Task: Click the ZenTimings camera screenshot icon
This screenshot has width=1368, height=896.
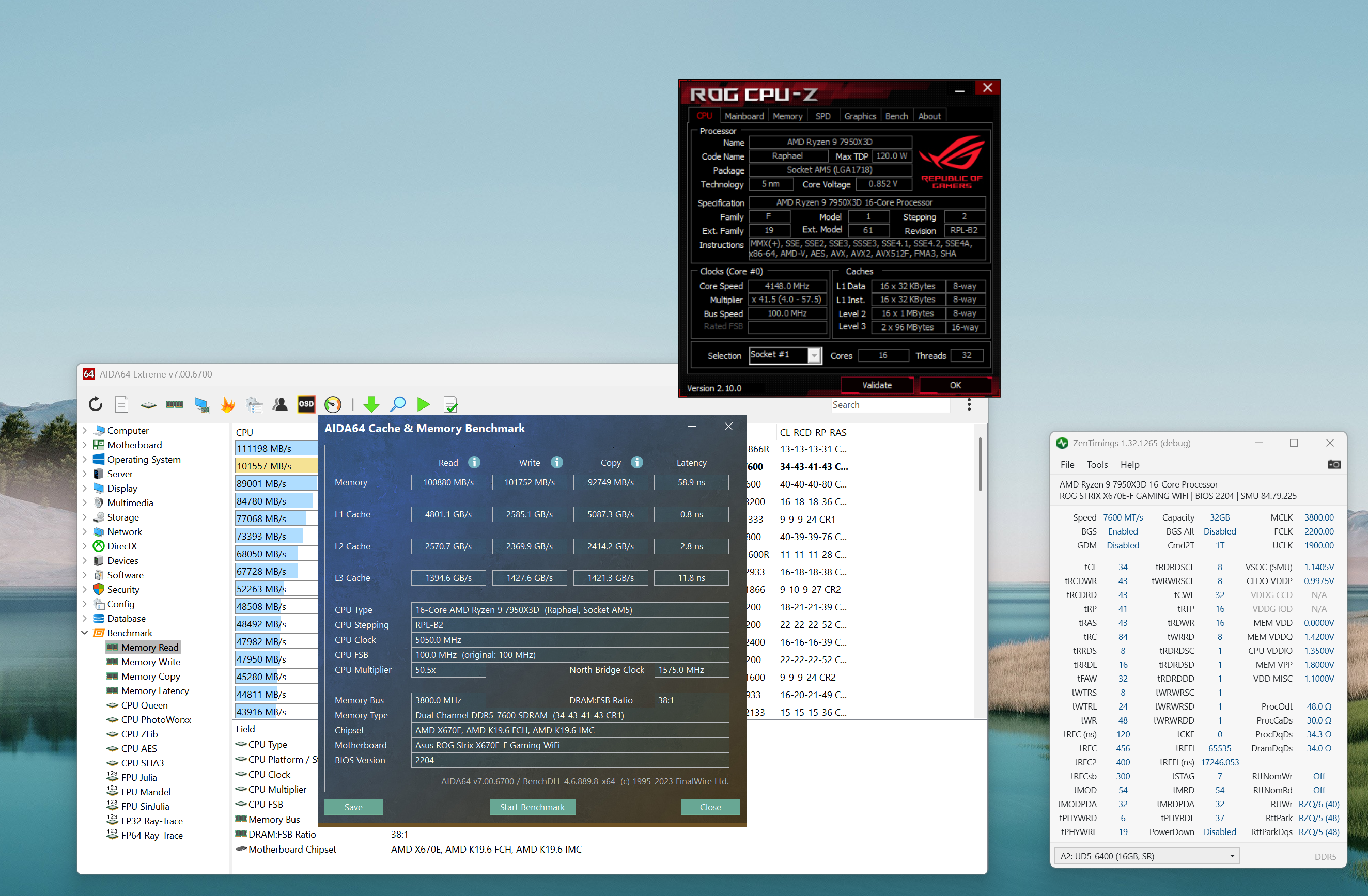Action: pyautogui.click(x=1334, y=464)
